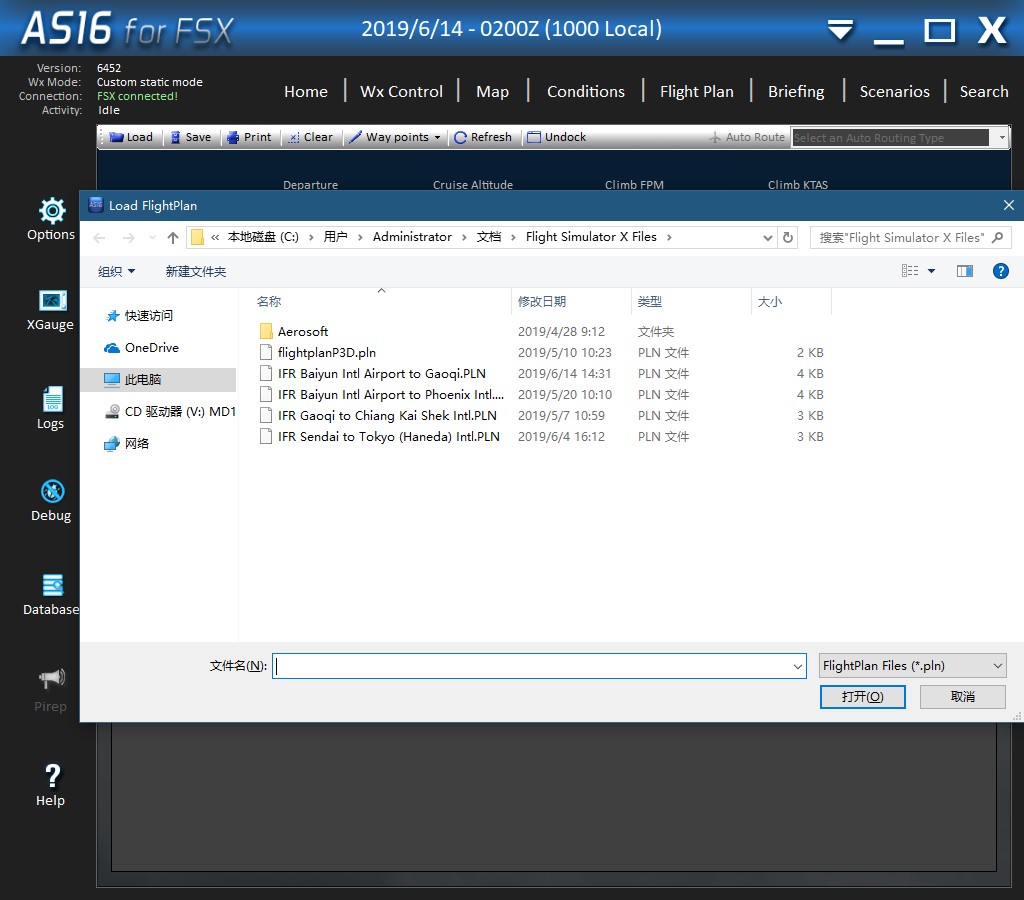
Task: Click the up-folder arrow in the dialog
Action: point(172,238)
